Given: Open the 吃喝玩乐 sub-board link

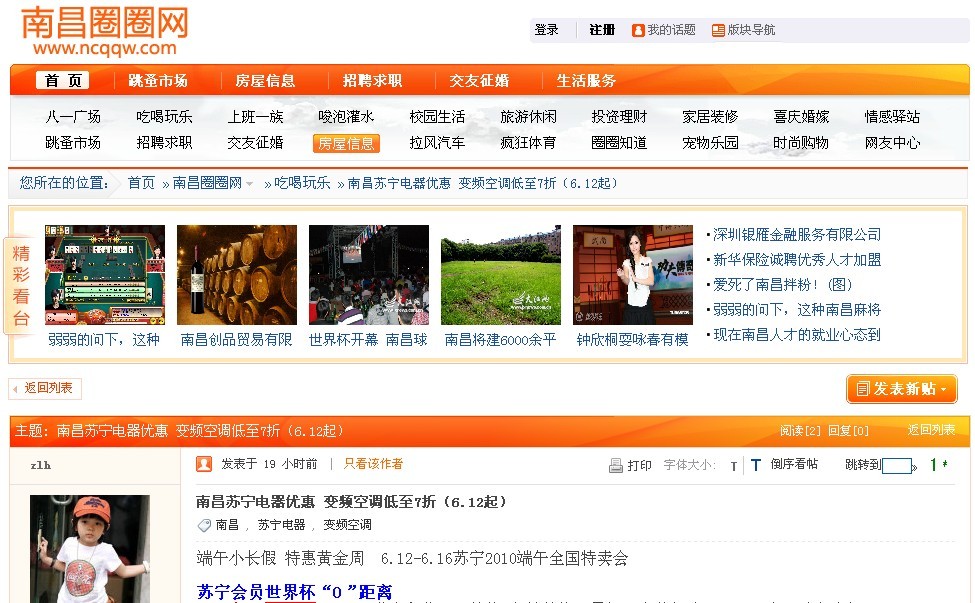Looking at the screenshot, I should [164, 117].
